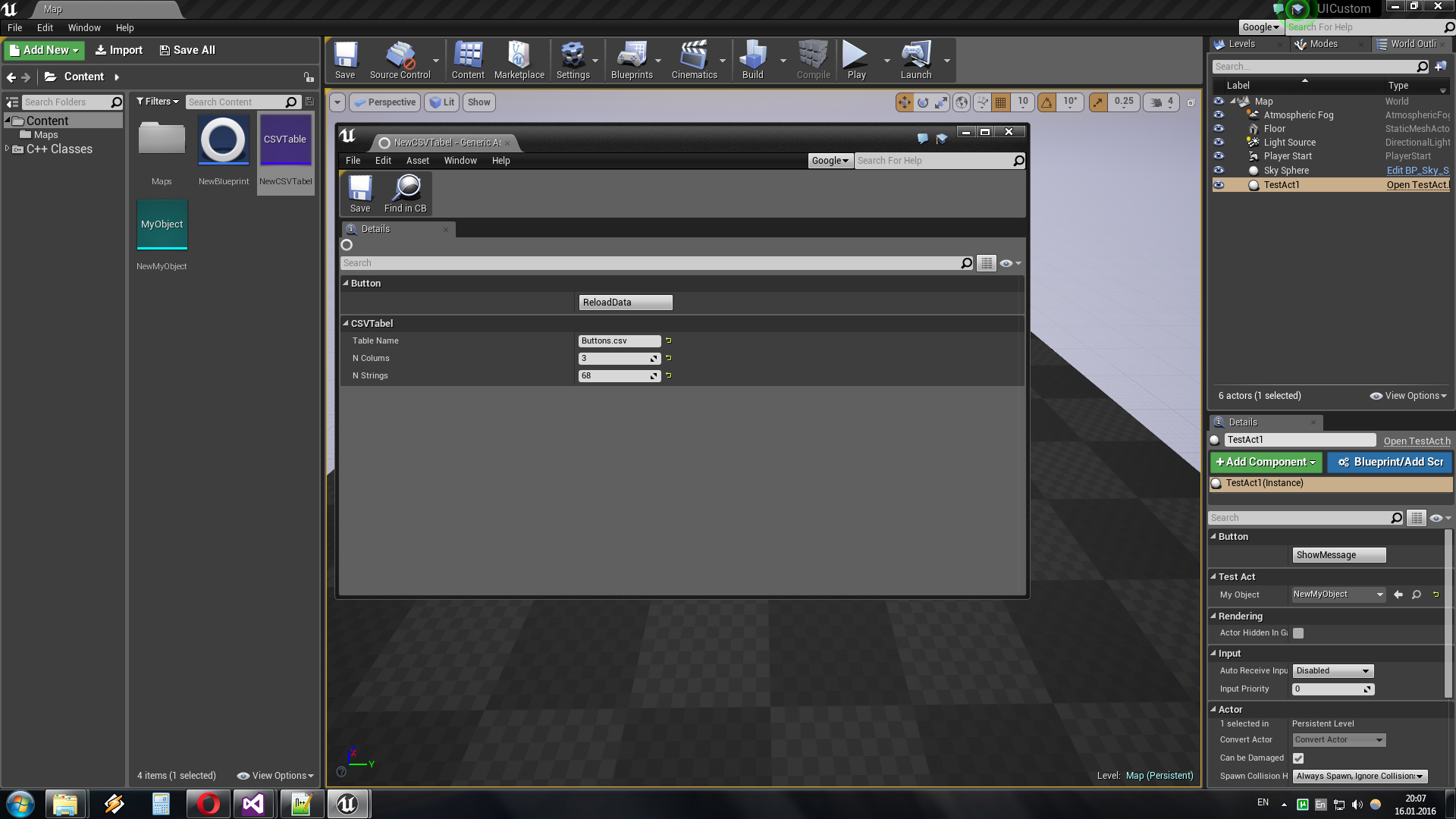
Task: Toggle grid snapping in viewport toolbar
Action: point(1001,102)
